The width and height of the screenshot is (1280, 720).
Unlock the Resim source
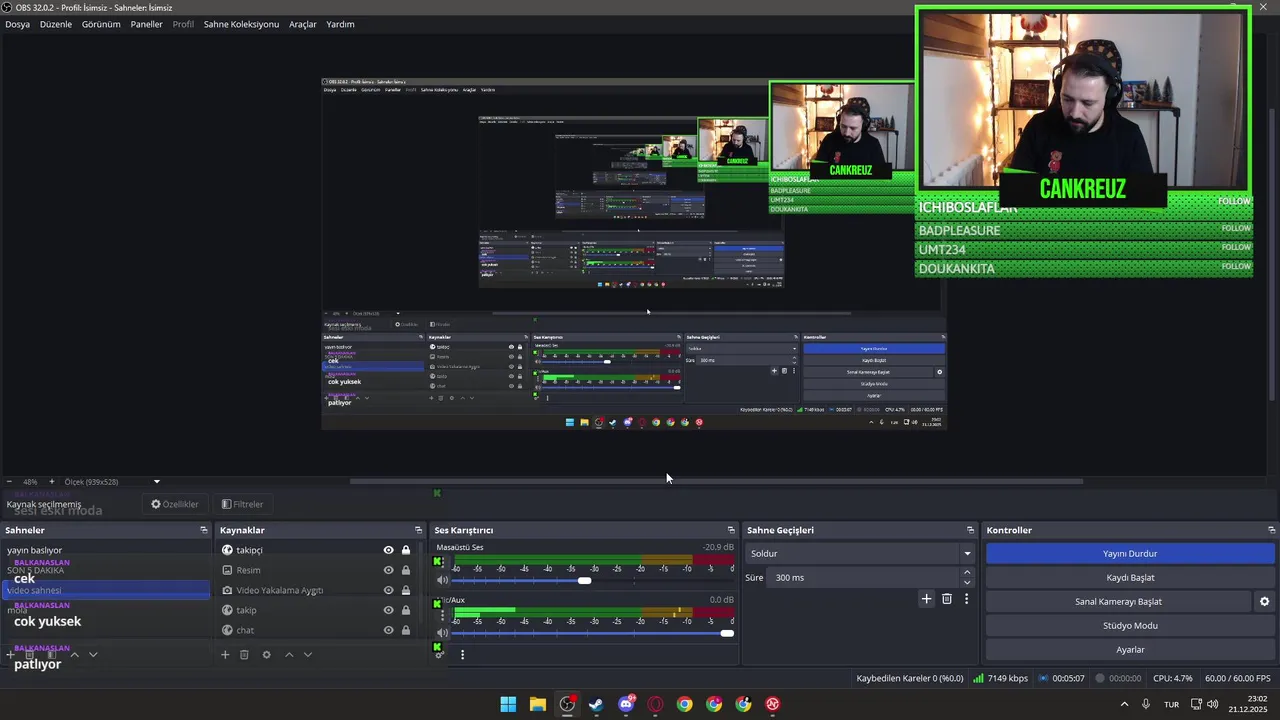[x=406, y=570]
